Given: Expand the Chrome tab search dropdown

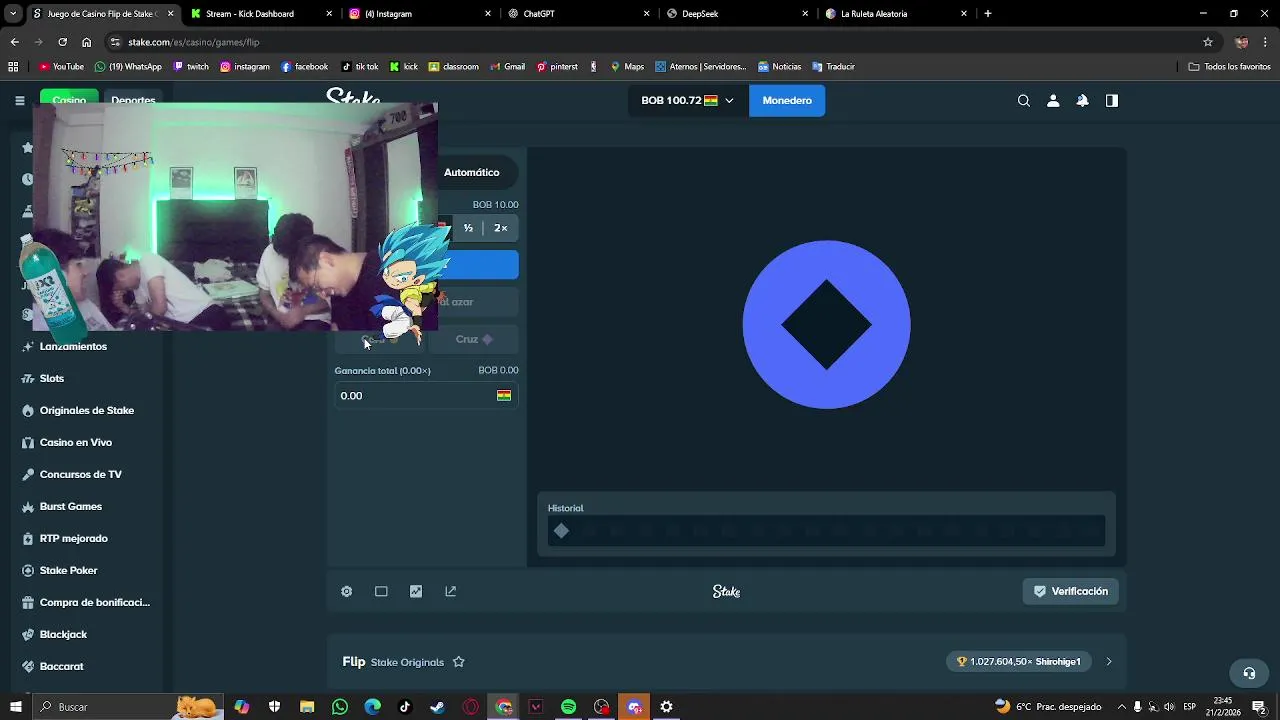Looking at the screenshot, I should (13, 14).
